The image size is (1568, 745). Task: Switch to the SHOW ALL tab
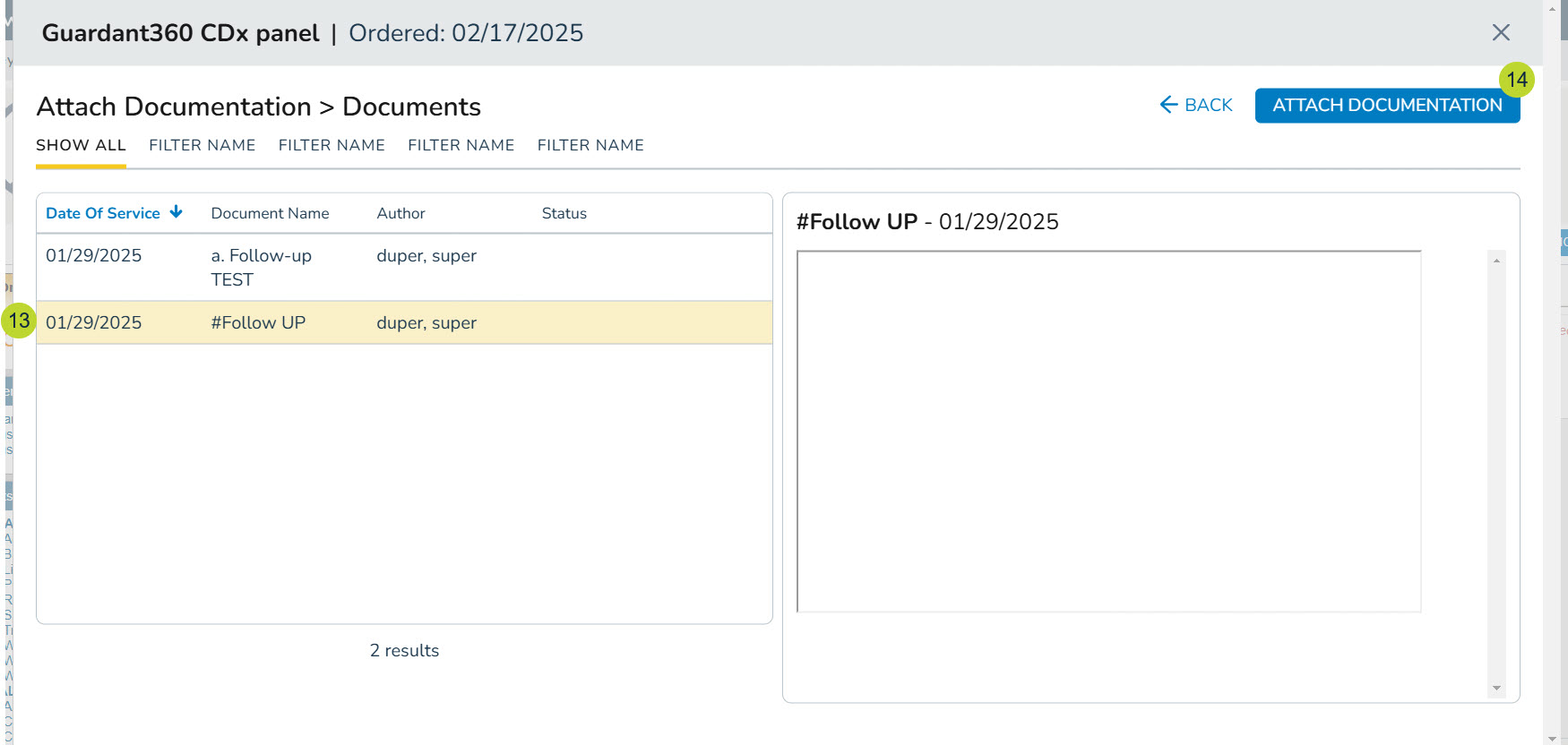click(81, 145)
